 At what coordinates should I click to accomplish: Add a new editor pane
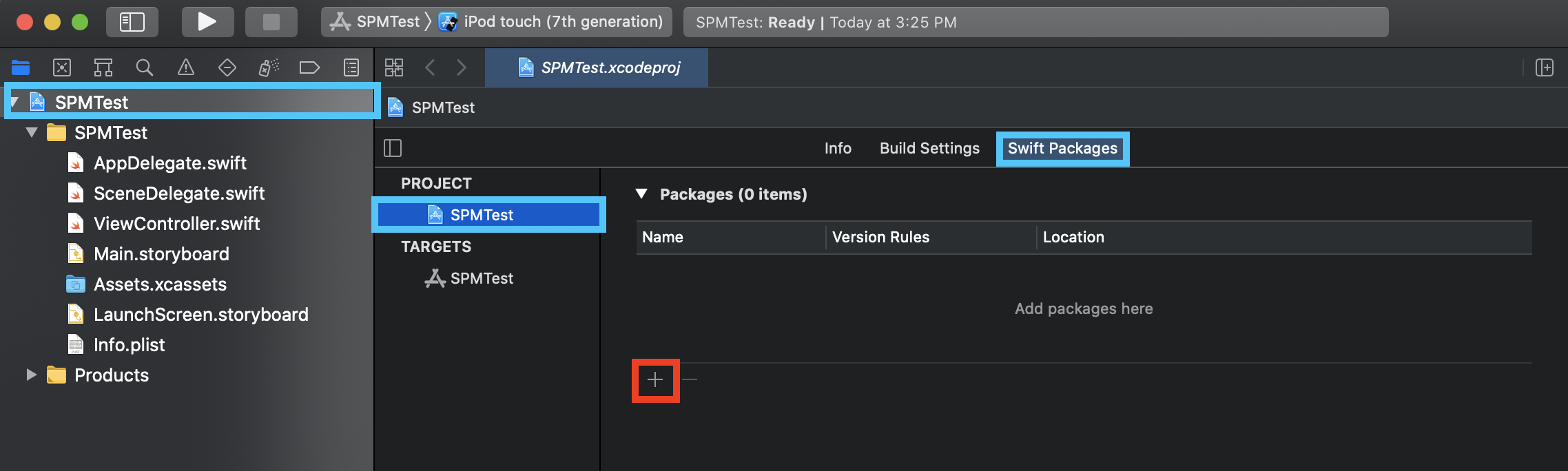(x=1545, y=67)
